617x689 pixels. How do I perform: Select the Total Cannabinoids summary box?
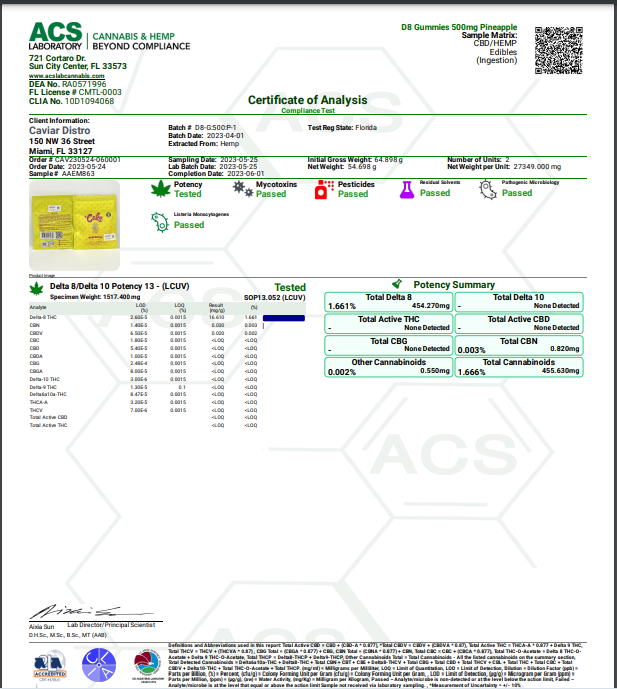[519, 367]
